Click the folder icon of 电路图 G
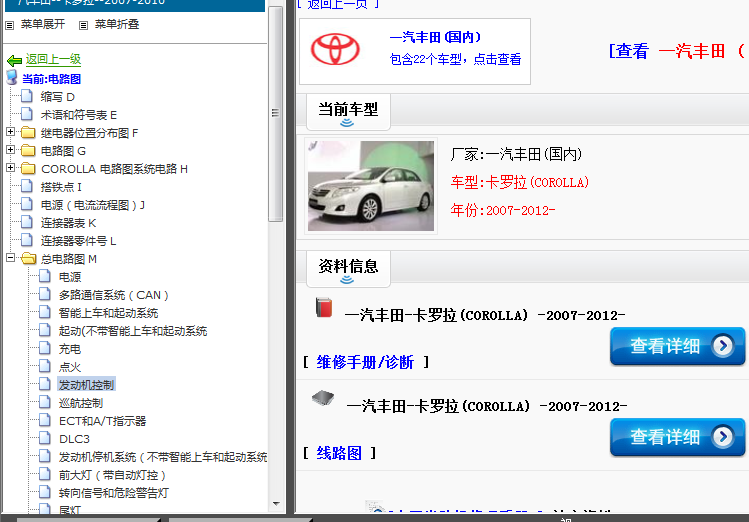The image size is (749, 522). pos(28,150)
